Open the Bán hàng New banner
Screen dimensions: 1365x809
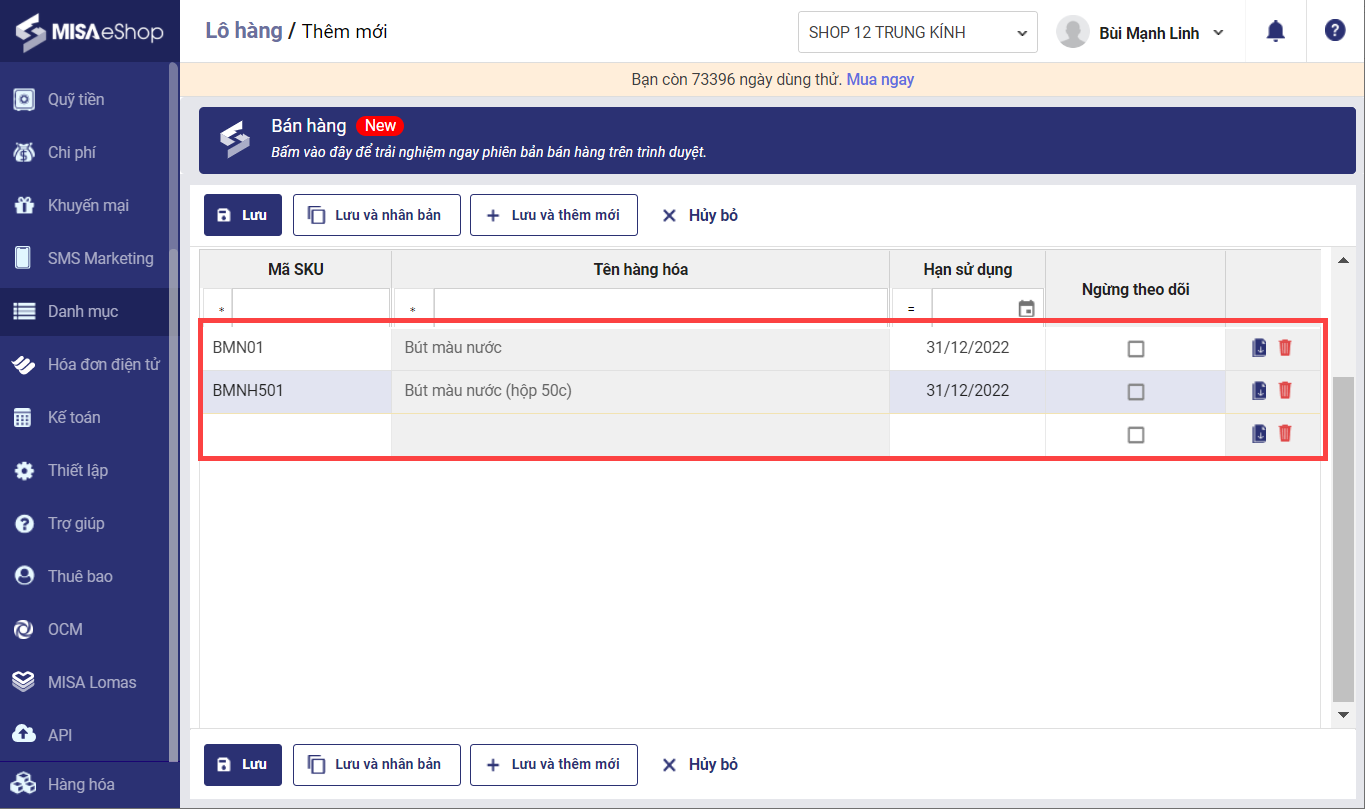(x=777, y=140)
